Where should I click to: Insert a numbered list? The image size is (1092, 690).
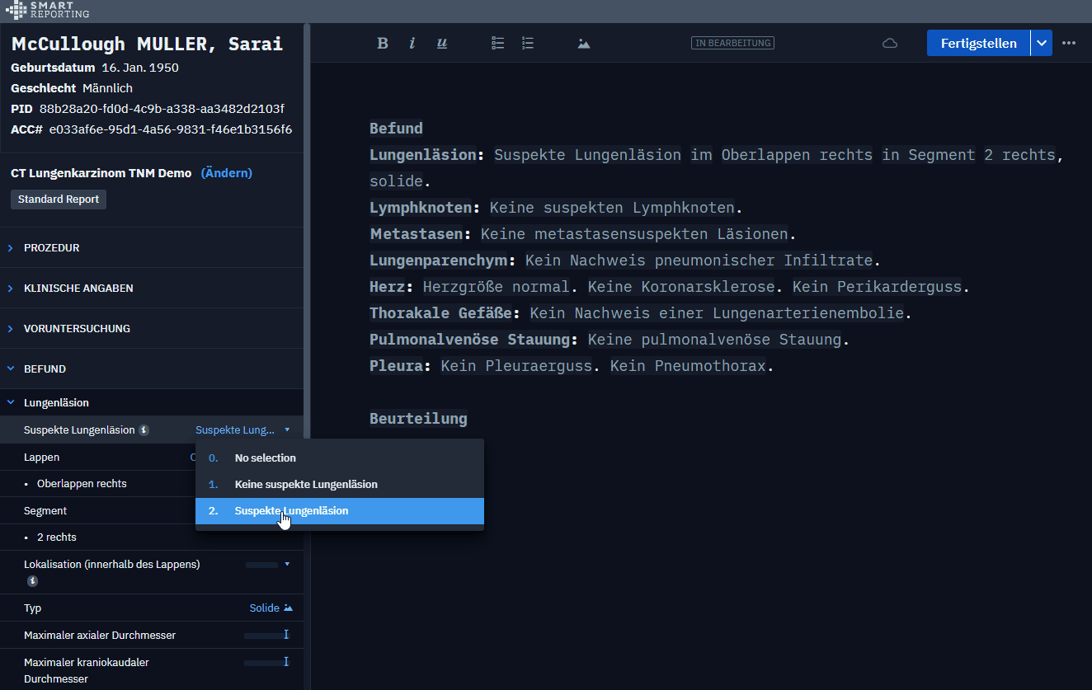click(x=527, y=43)
